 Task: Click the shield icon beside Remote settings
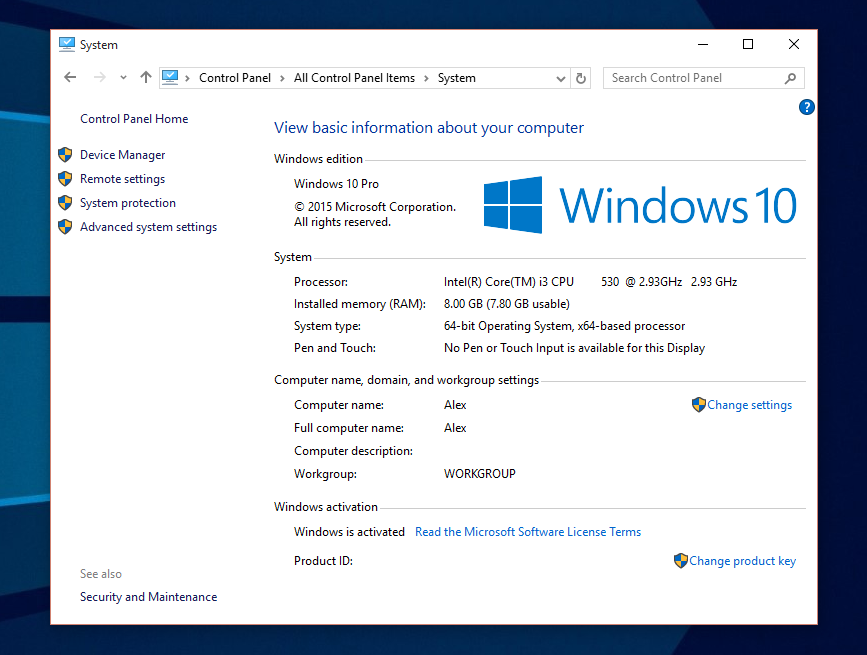coord(65,179)
